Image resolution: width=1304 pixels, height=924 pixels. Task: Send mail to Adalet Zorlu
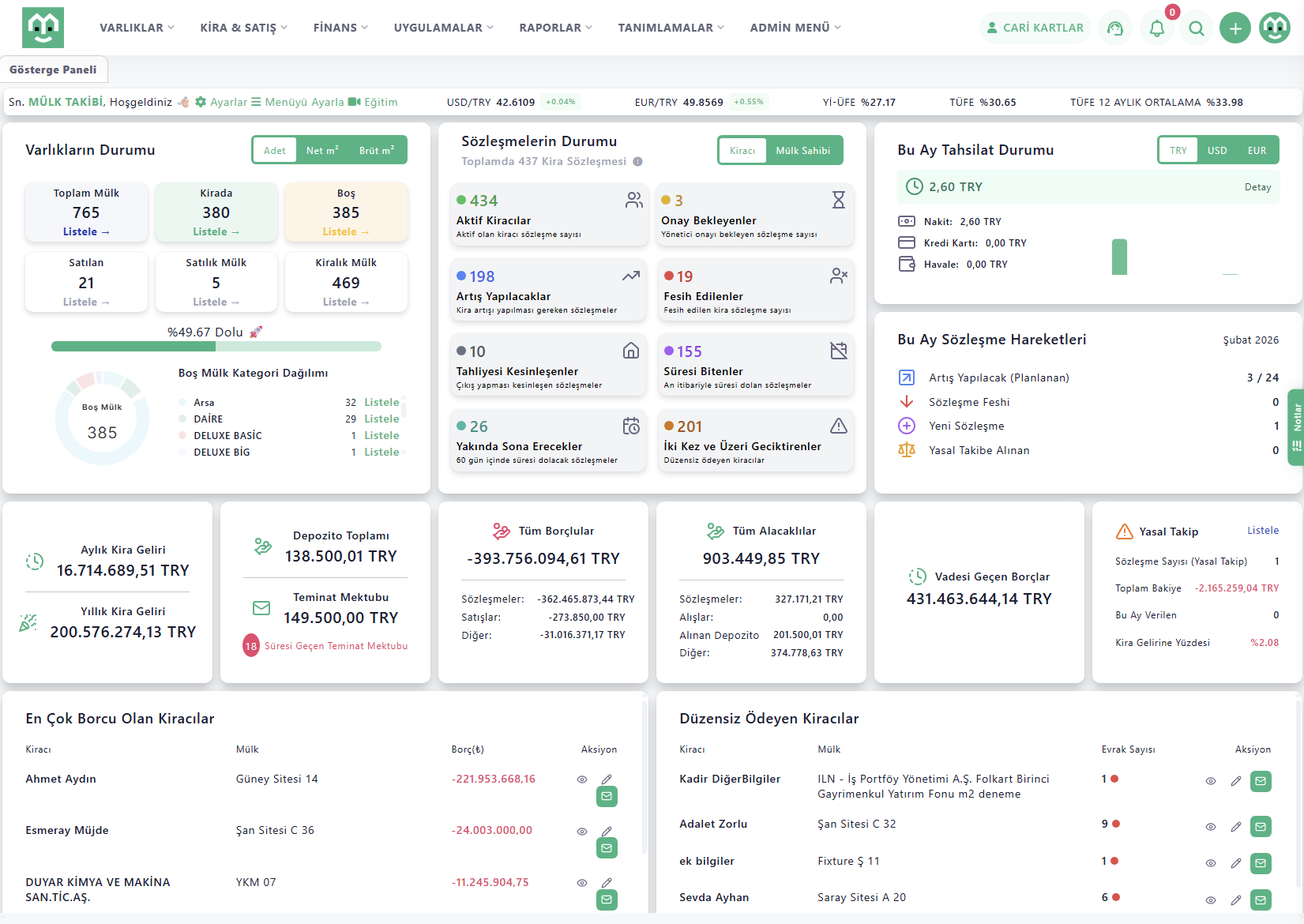tap(1261, 827)
